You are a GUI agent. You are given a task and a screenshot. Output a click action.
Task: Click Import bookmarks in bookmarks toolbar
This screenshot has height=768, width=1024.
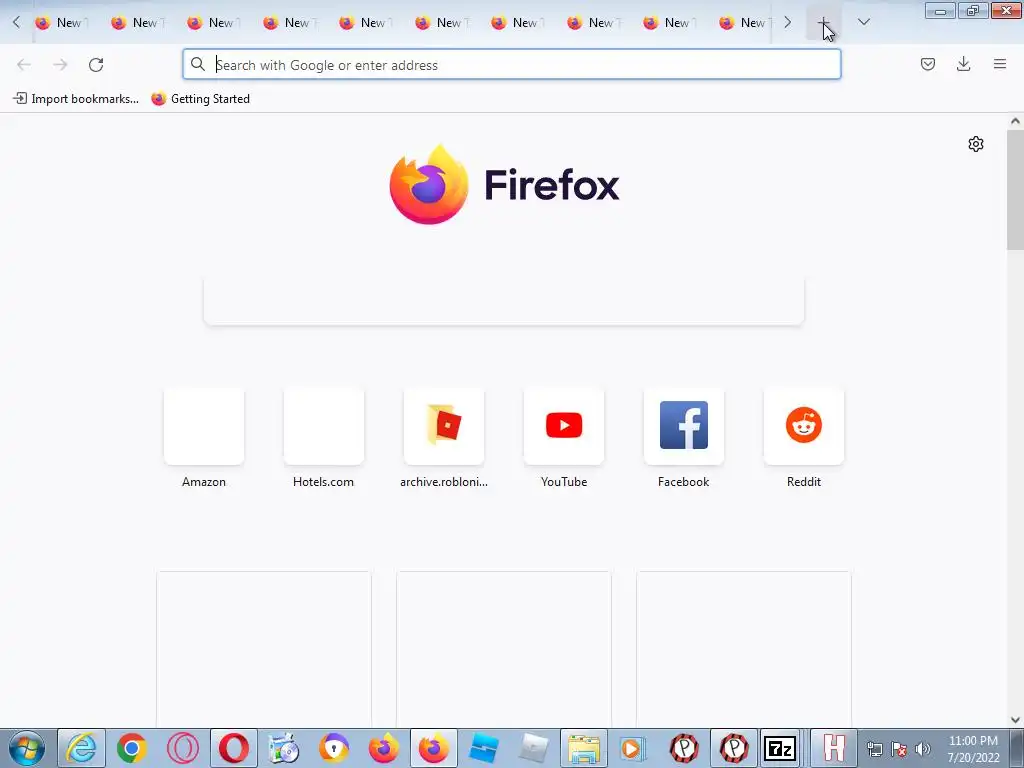coord(76,99)
